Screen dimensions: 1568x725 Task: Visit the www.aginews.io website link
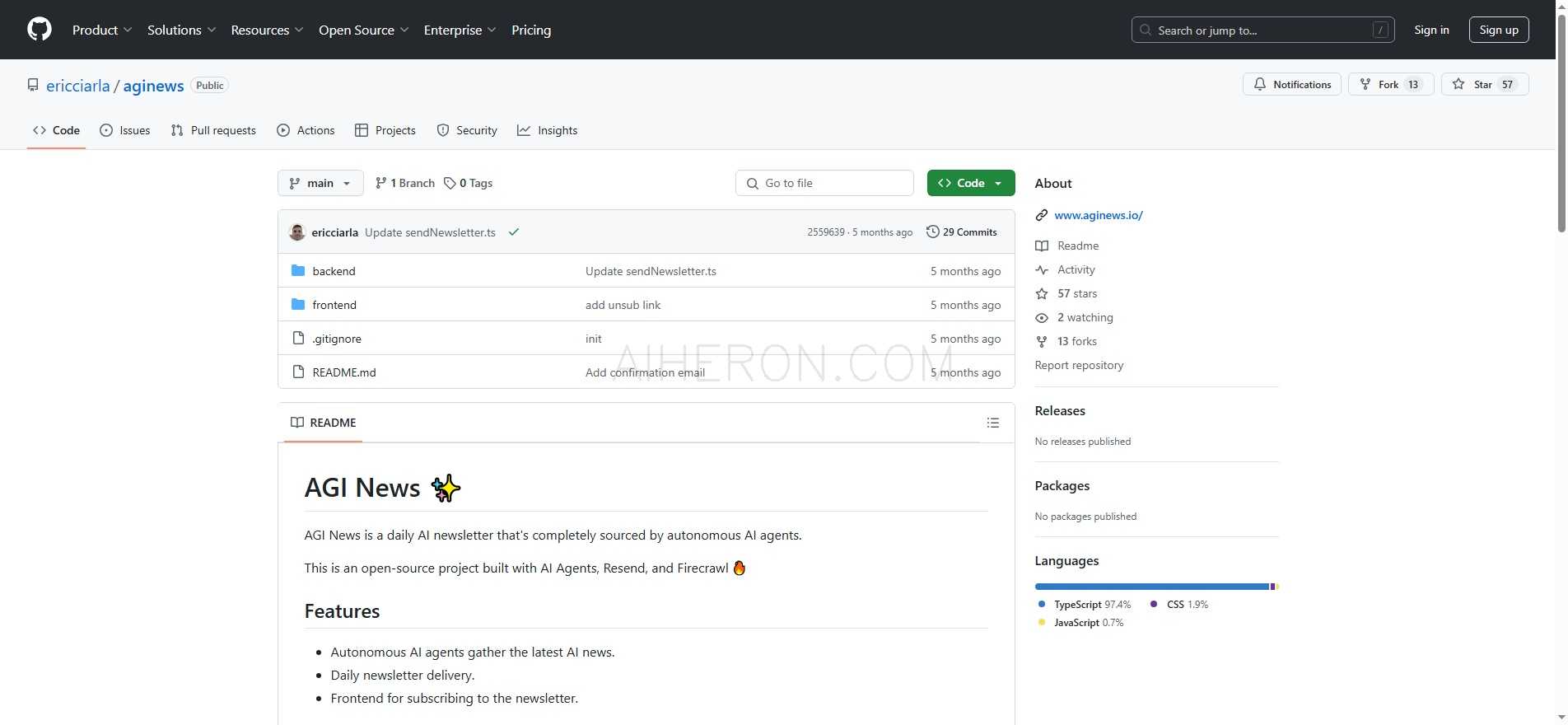pyautogui.click(x=1099, y=215)
